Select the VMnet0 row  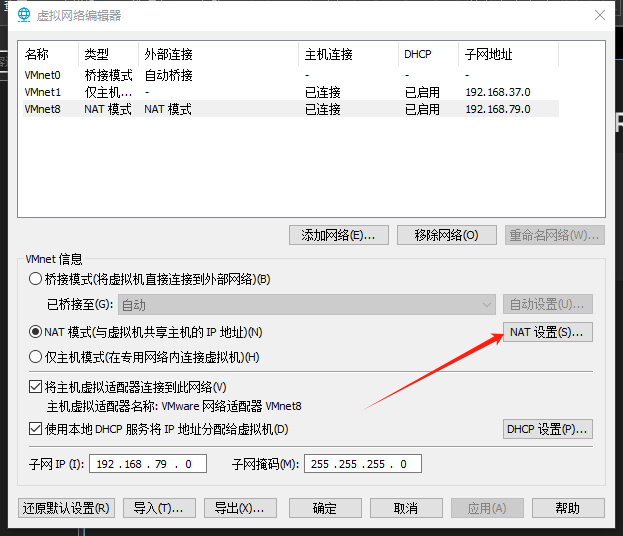coord(291,75)
